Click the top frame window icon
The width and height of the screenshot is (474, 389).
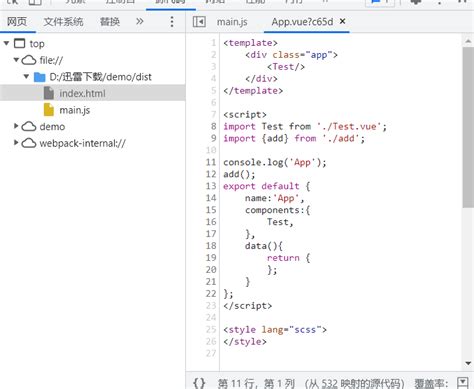(19, 43)
